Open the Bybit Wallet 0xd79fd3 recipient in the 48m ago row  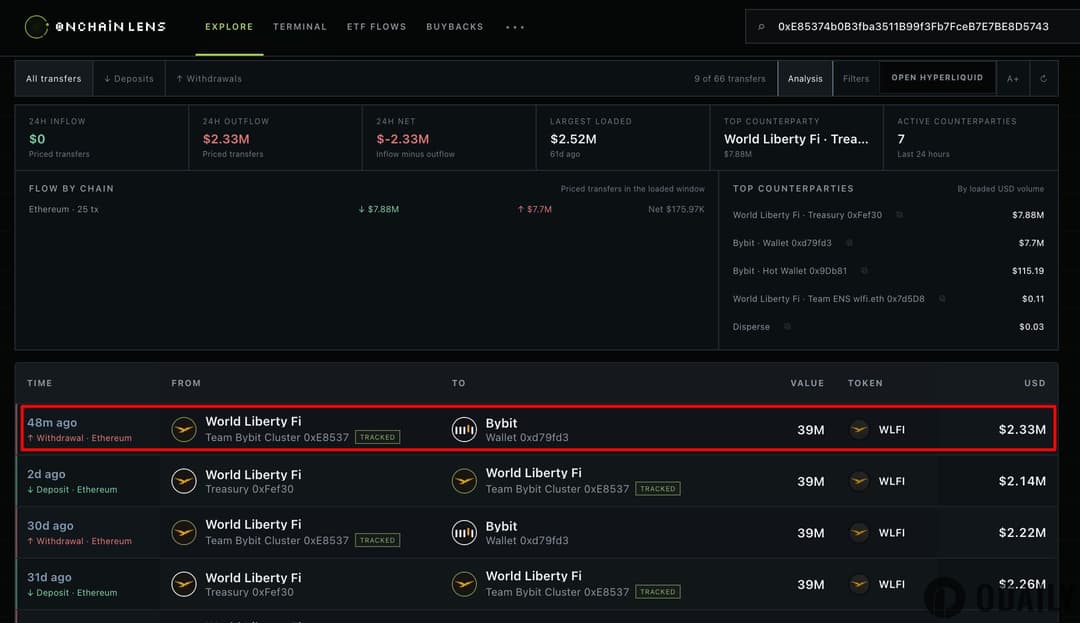pos(527,430)
